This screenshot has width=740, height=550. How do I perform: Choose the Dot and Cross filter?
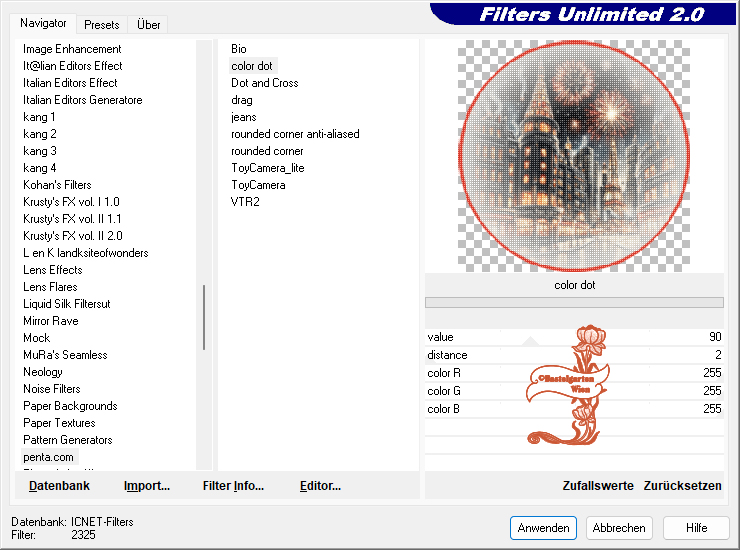pyautogui.click(x=264, y=83)
